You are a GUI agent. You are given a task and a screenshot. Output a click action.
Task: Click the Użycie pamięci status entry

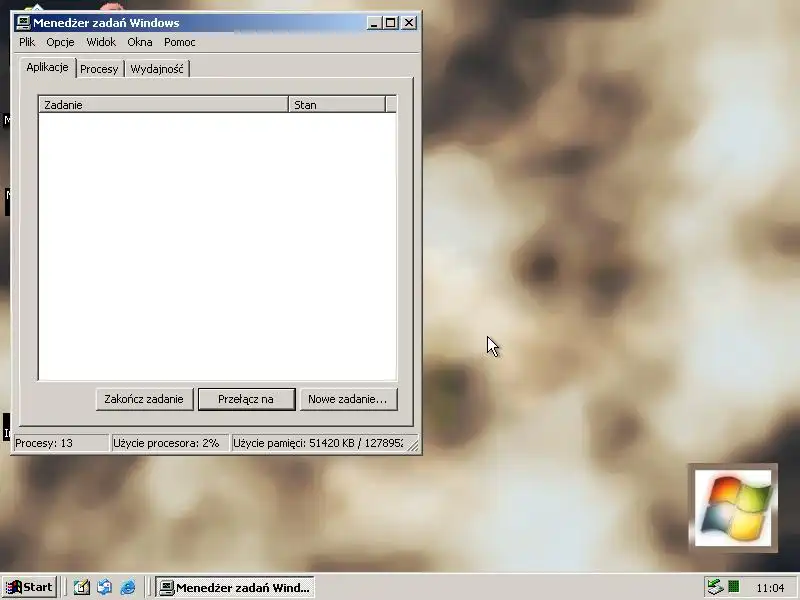(x=318, y=443)
